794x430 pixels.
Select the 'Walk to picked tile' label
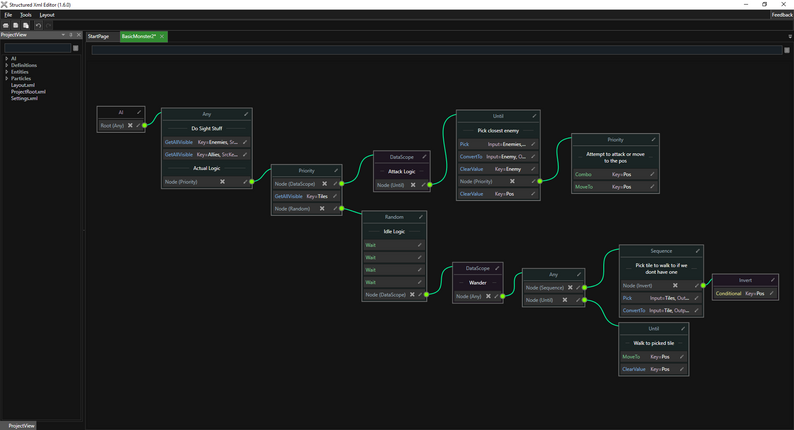tap(653, 343)
